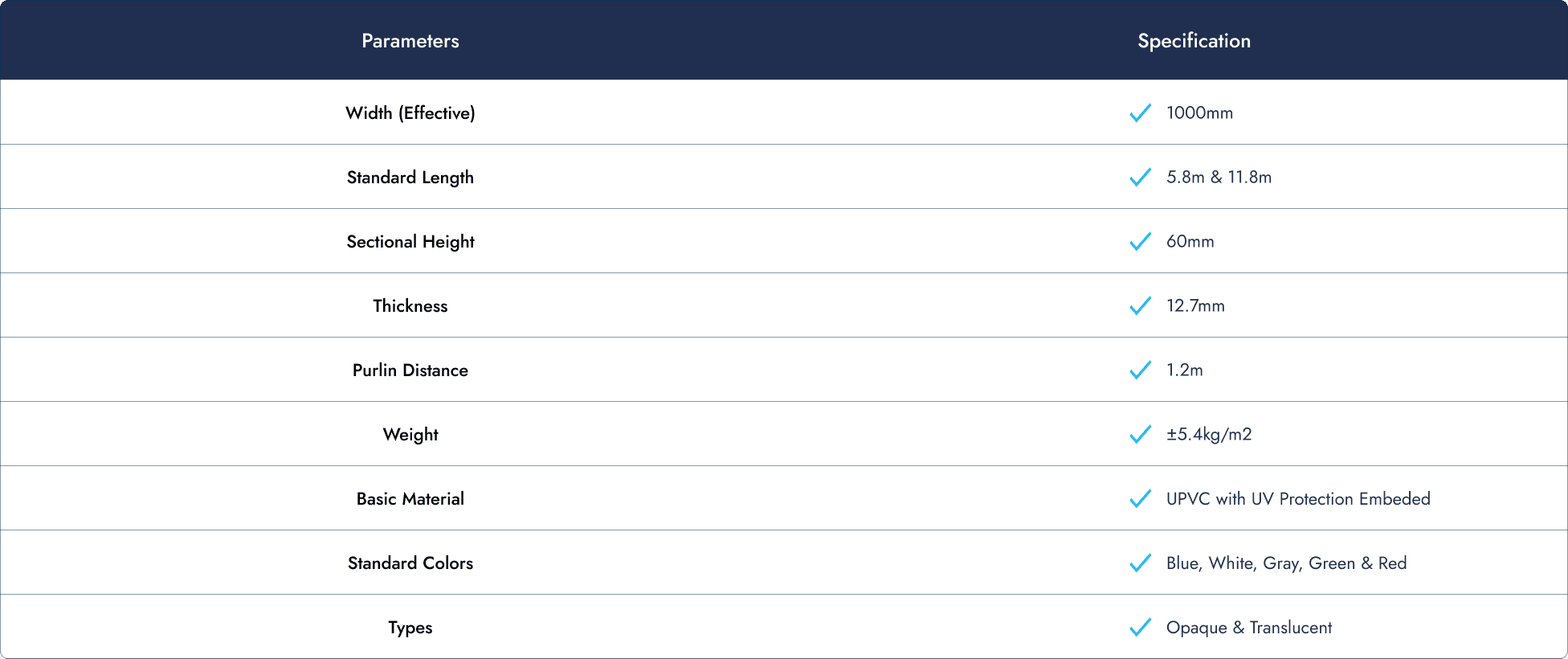Click the checkmark next to ±5.4kg/m2
Screen dimensions: 1568x659
click(x=1140, y=434)
